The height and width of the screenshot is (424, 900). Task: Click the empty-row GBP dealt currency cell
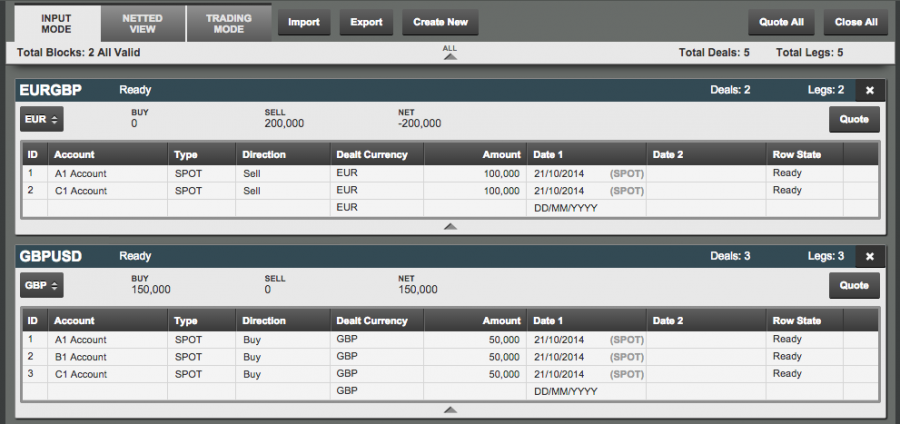[x=377, y=391]
